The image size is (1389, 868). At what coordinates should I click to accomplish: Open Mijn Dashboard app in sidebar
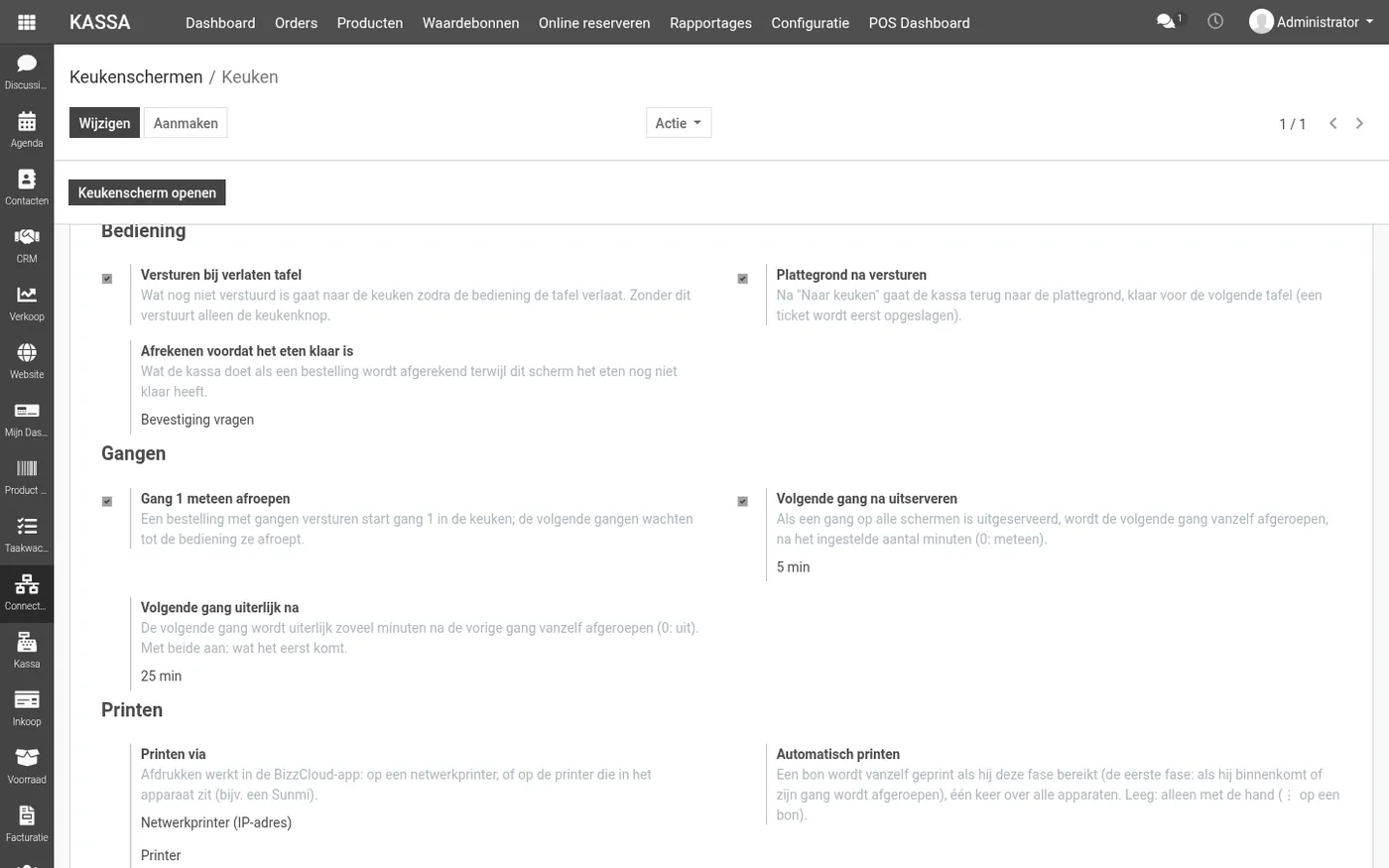27,419
